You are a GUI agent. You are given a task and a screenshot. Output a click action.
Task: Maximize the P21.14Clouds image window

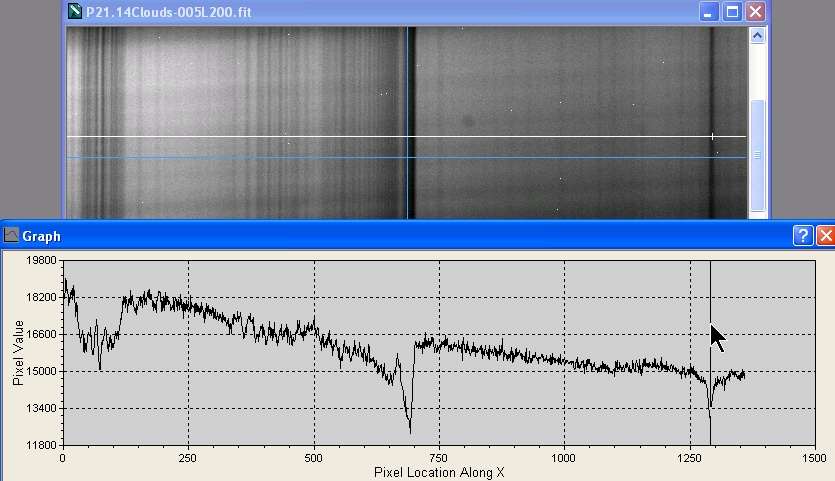(x=732, y=13)
